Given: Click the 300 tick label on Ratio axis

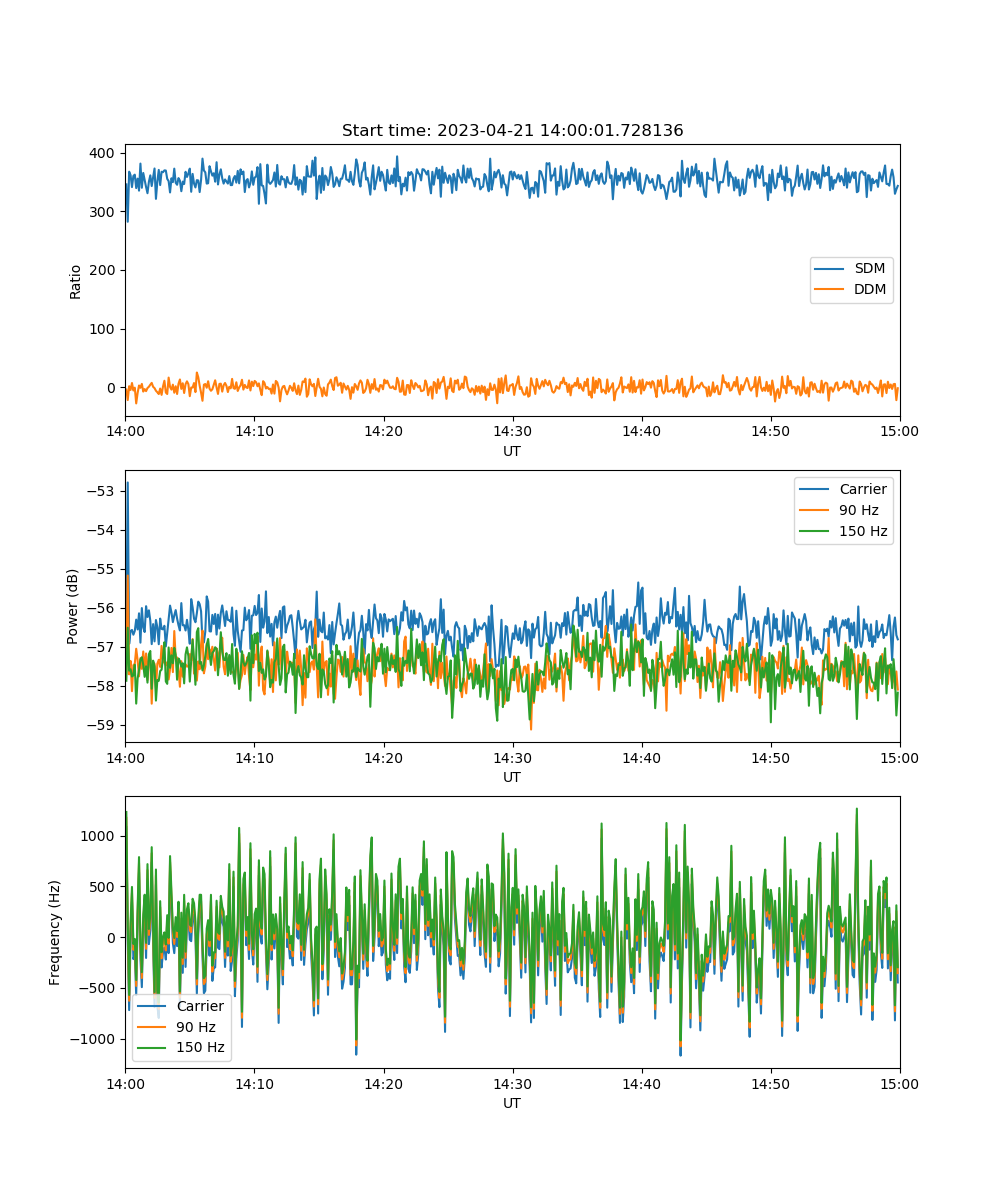Looking at the screenshot, I should 104,212.
